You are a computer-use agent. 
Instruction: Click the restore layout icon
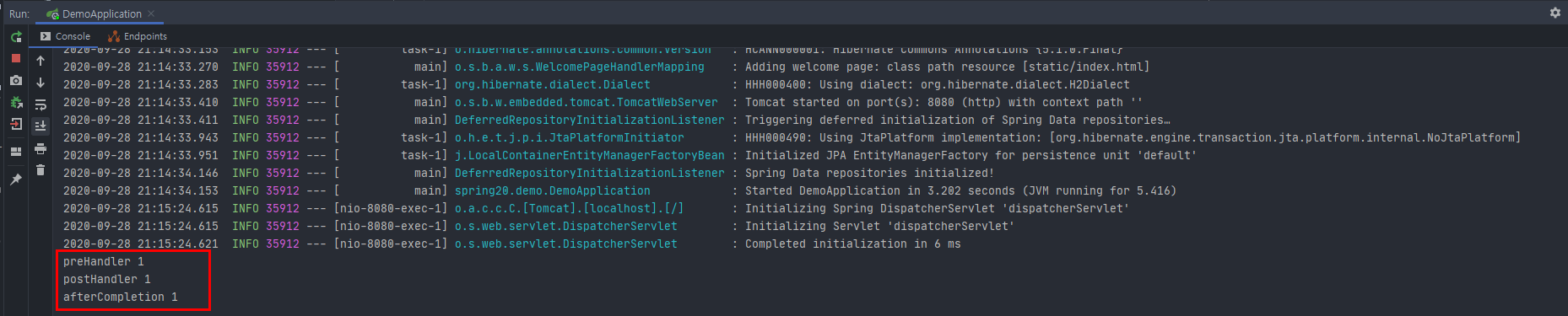click(x=16, y=152)
